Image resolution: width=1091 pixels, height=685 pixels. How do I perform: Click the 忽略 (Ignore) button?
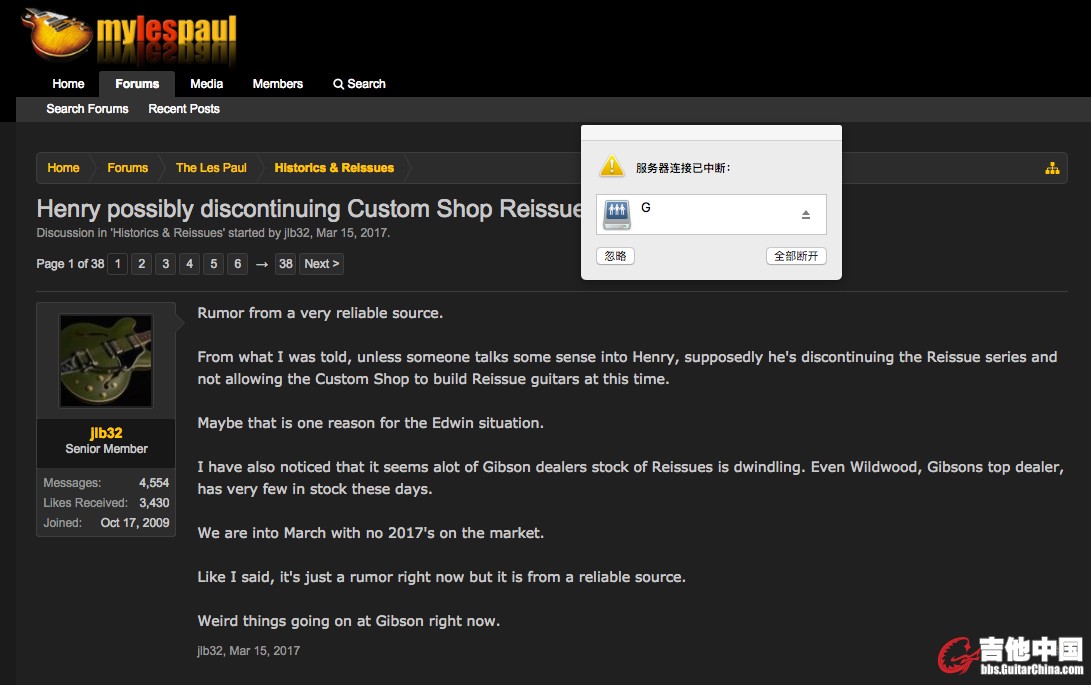[615, 255]
